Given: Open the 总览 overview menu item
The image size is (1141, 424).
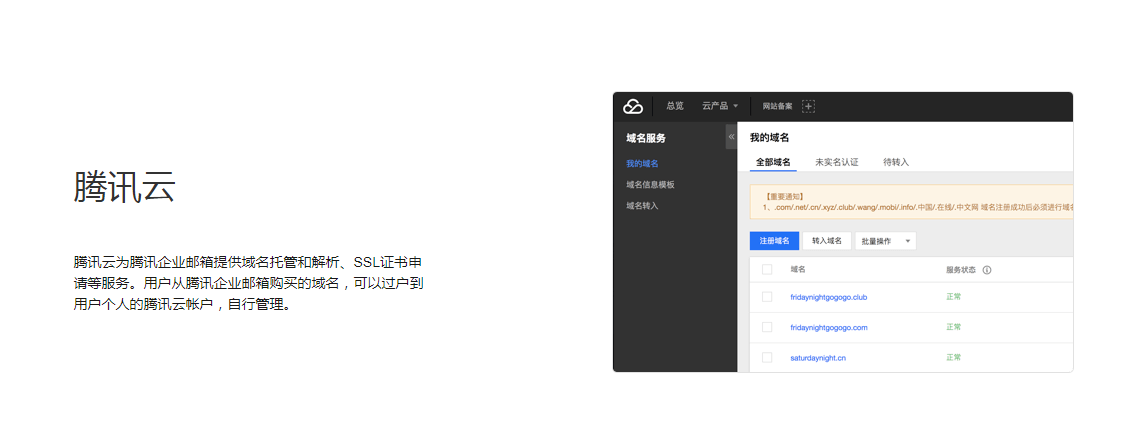Looking at the screenshot, I should pyautogui.click(x=675, y=106).
